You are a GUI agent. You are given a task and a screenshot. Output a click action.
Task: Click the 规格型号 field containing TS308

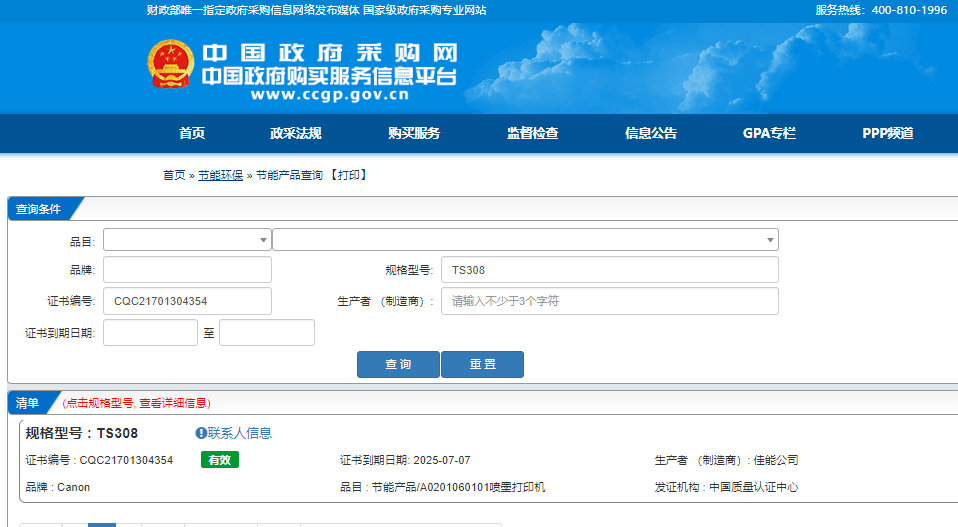click(609, 270)
